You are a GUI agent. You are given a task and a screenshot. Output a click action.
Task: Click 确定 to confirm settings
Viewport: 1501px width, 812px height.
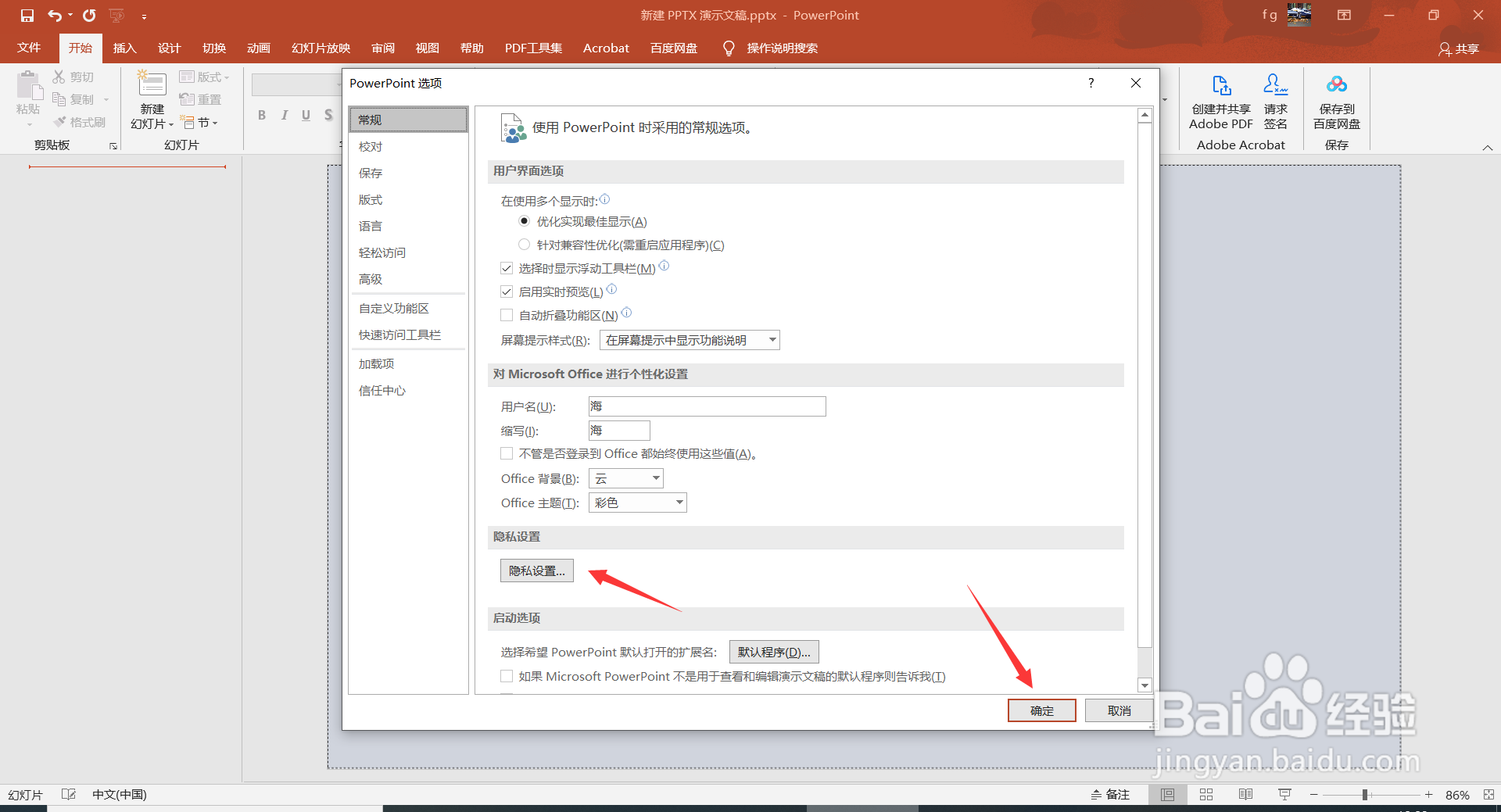(x=1041, y=710)
